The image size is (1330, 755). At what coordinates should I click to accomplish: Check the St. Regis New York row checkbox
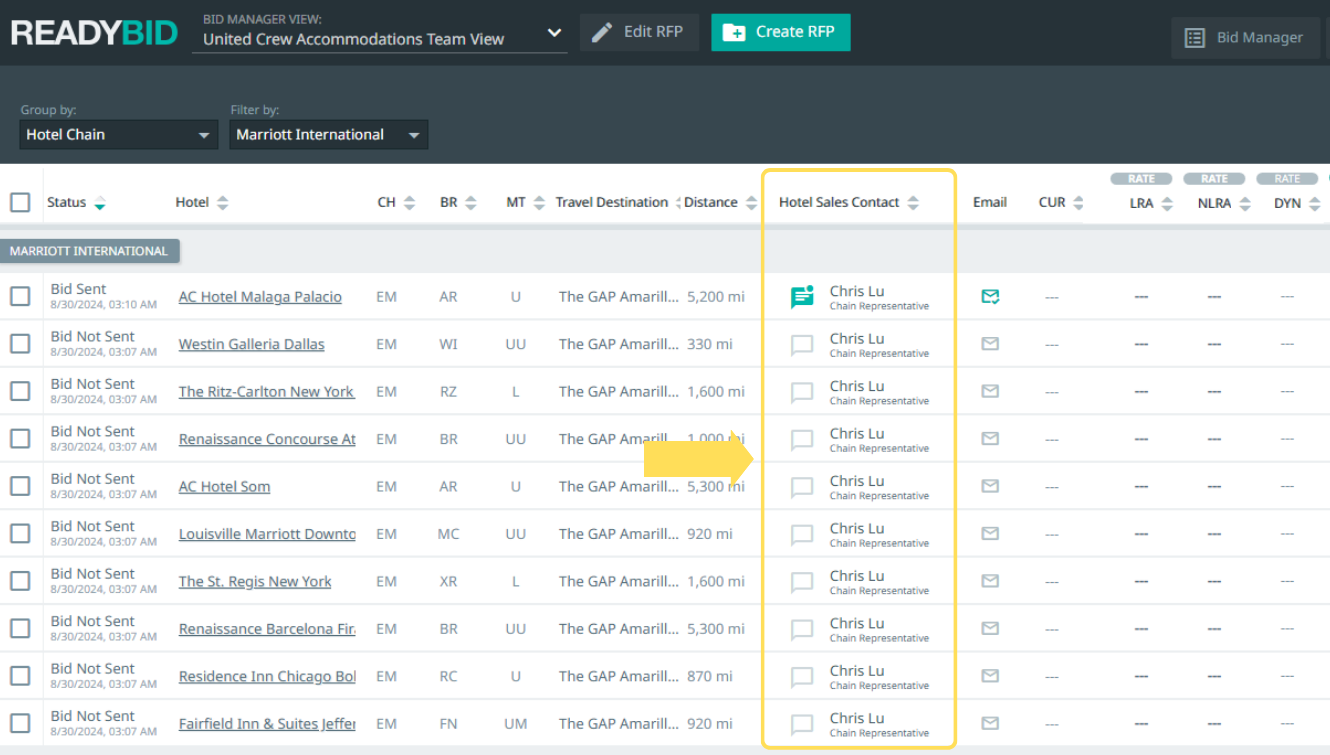click(20, 581)
